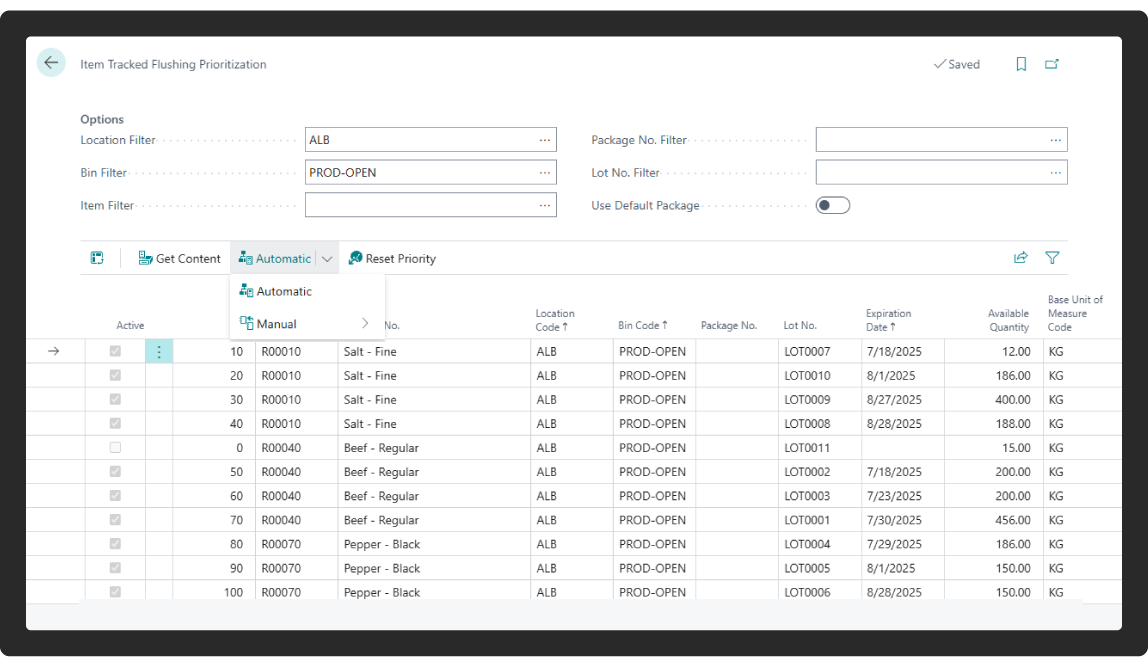Toggle Active checkbox for LOT0003 row

click(115, 496)
